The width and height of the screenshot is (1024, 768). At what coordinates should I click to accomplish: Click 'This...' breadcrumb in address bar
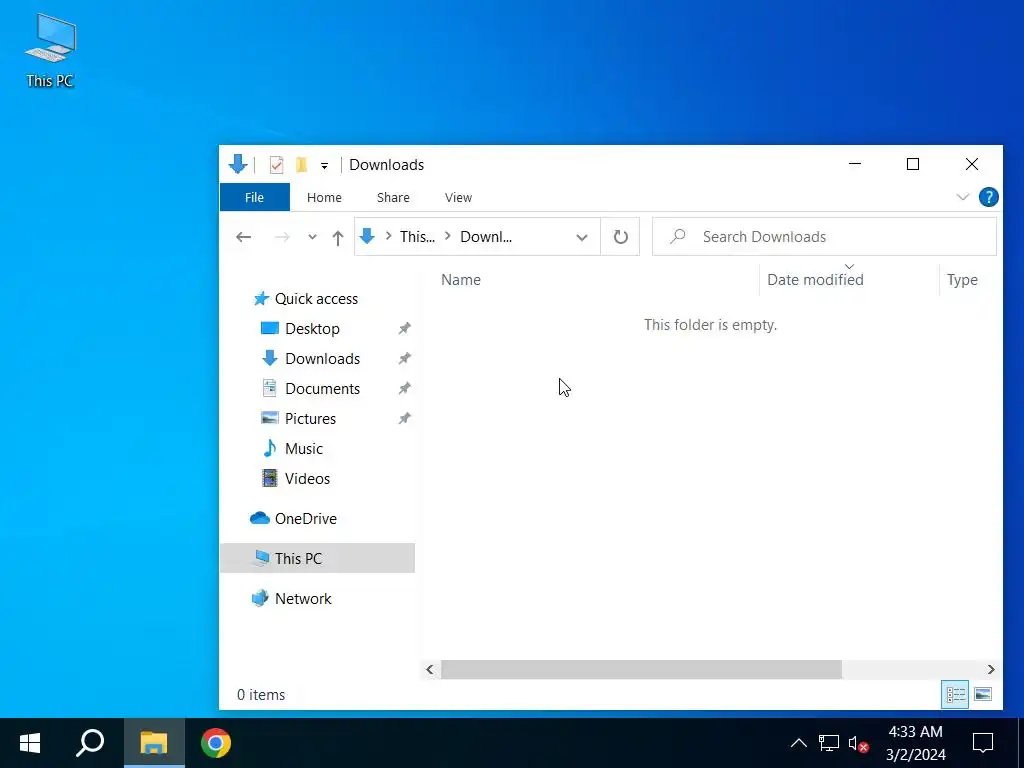tap(417, 236)
